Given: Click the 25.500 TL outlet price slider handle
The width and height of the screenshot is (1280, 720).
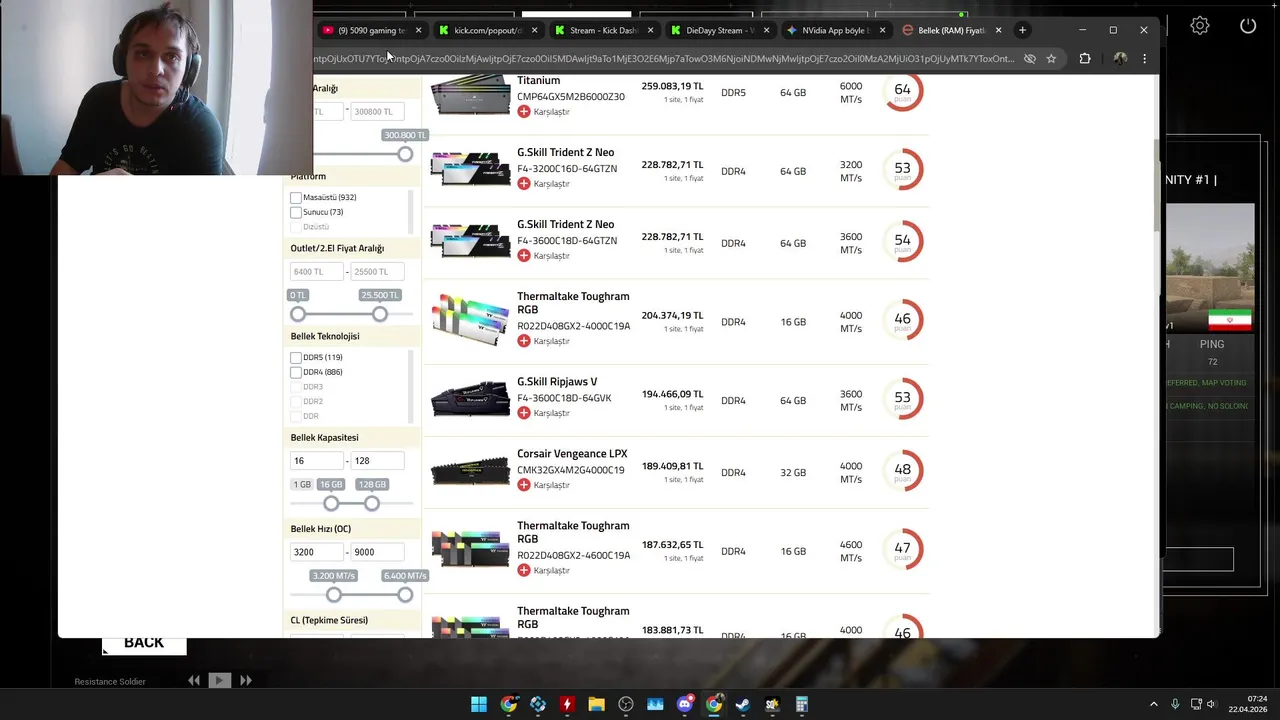Looking at the screenshot, I should [x=380, y=314].
